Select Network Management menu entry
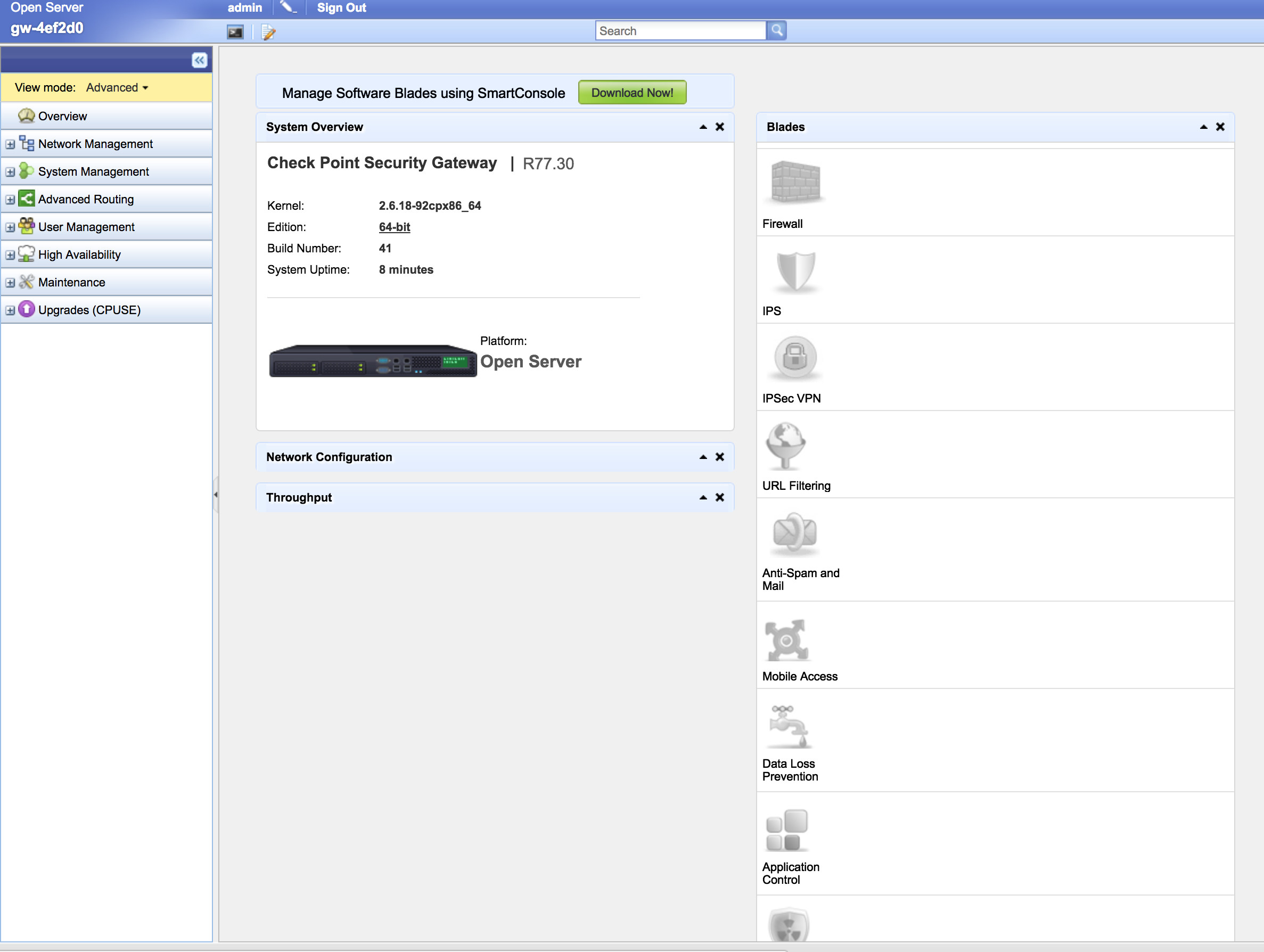The width and height of the screenshot is (1264, 952). [x=107, y=143]
